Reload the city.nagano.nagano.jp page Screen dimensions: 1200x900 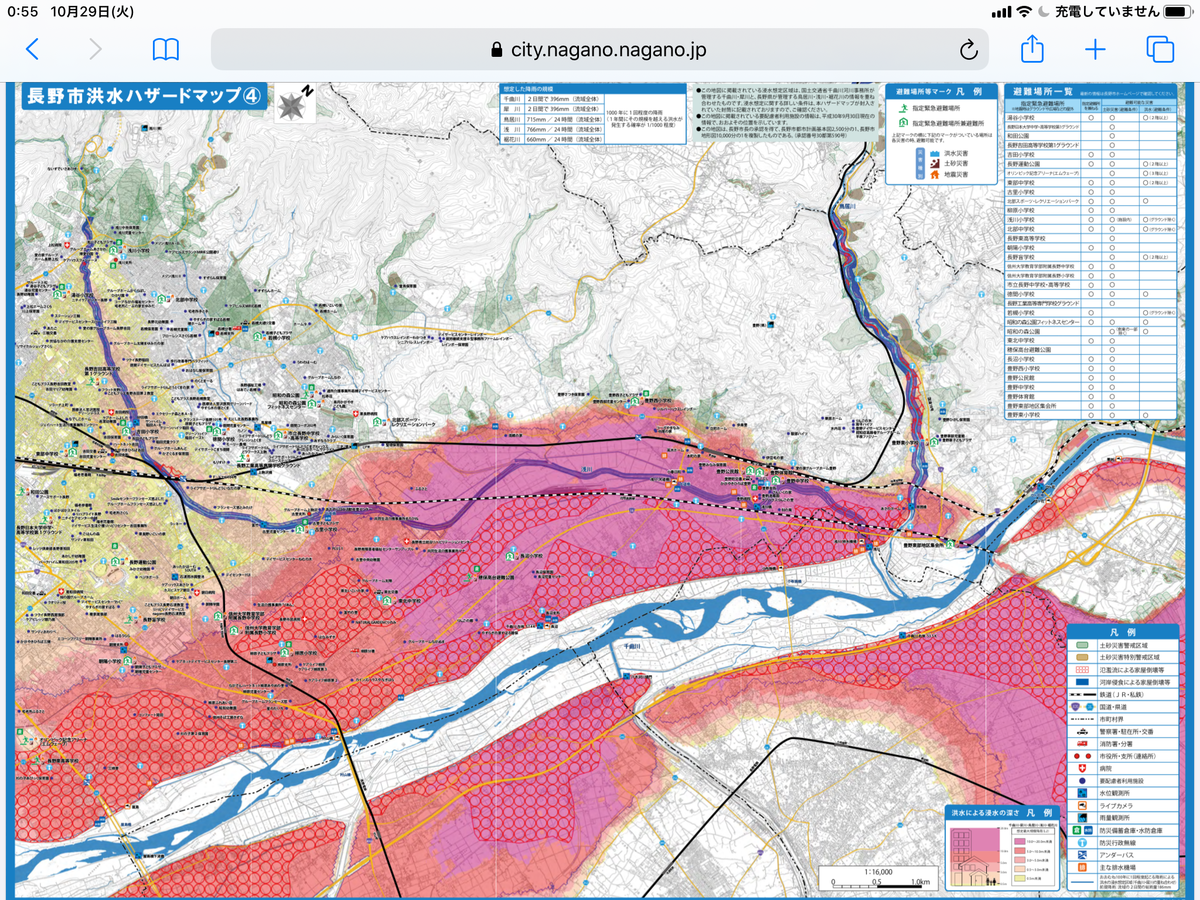click(967, 49)
